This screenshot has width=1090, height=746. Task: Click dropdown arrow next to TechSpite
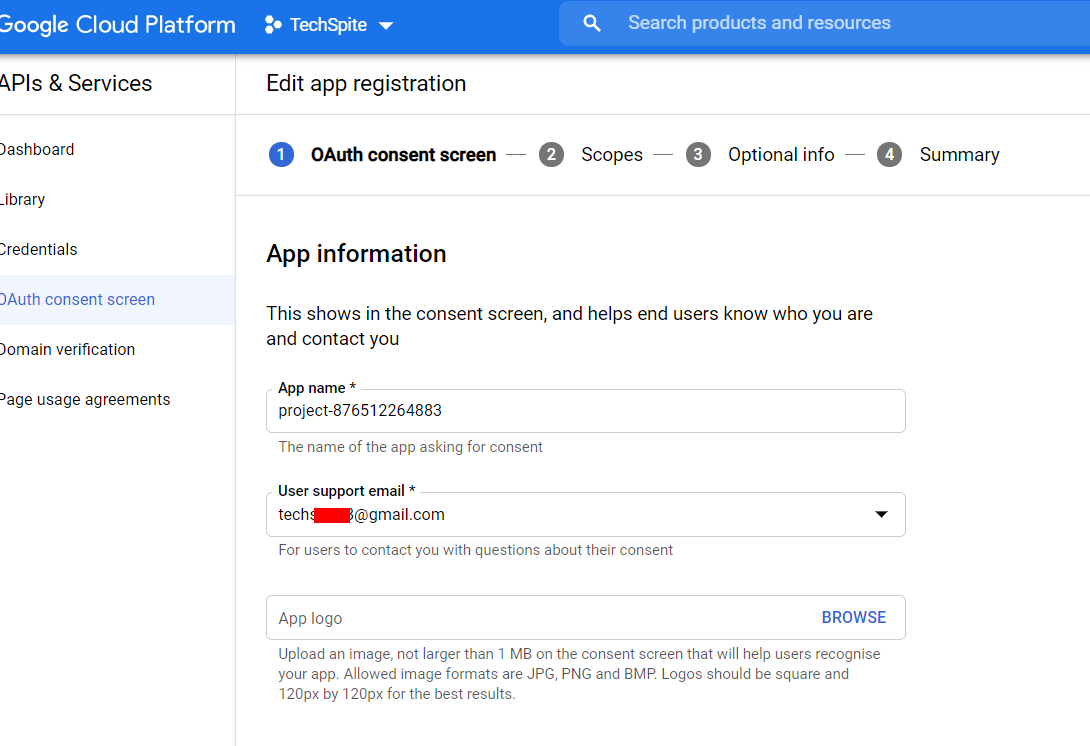click(x=386, y=26)
